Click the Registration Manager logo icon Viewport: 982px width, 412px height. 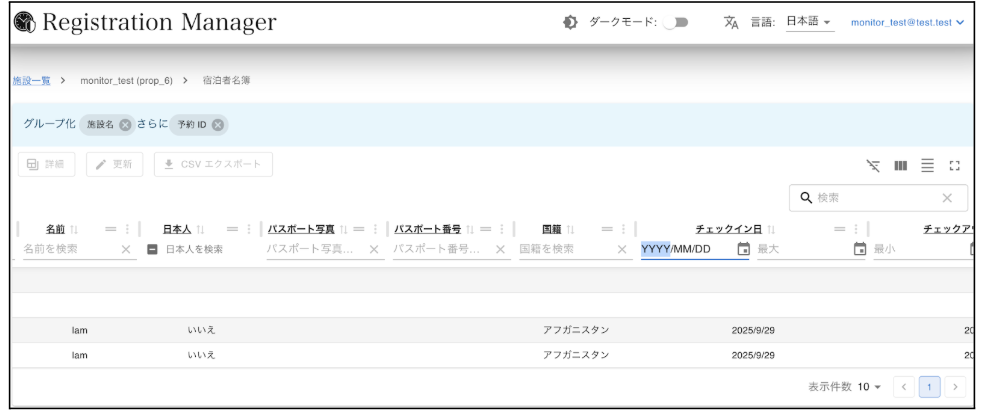coord(22,23)
